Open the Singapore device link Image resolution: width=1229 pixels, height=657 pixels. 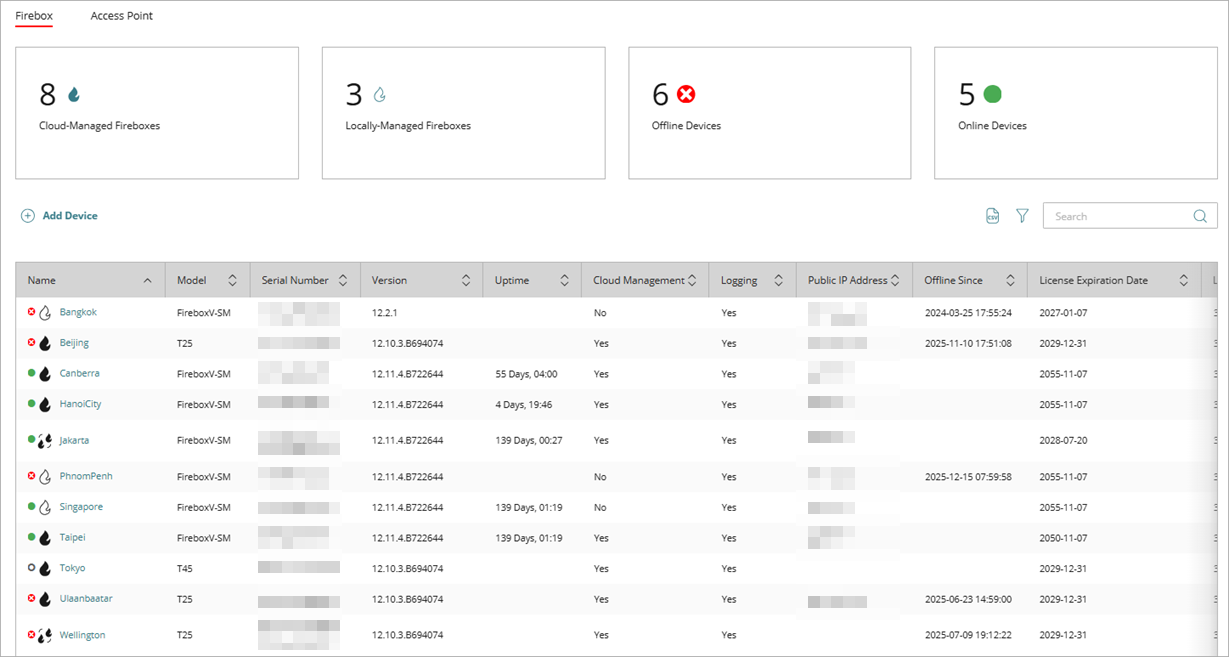(81, 507)
